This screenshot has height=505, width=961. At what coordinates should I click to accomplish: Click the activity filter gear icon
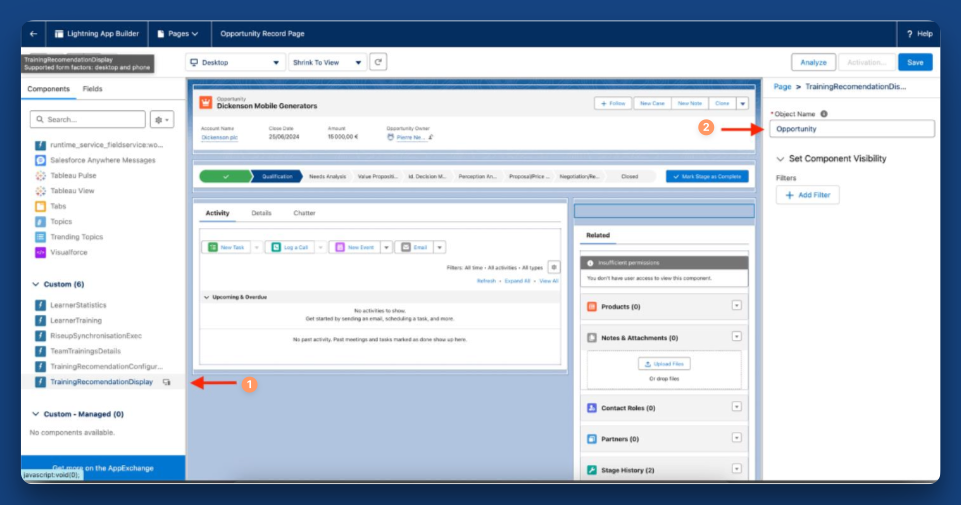pos(553,267)
